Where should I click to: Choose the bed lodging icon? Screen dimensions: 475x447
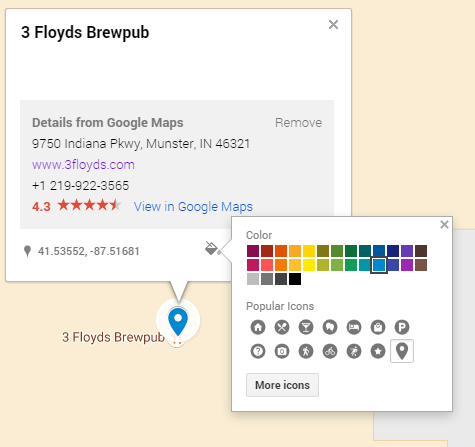[354, 327]
